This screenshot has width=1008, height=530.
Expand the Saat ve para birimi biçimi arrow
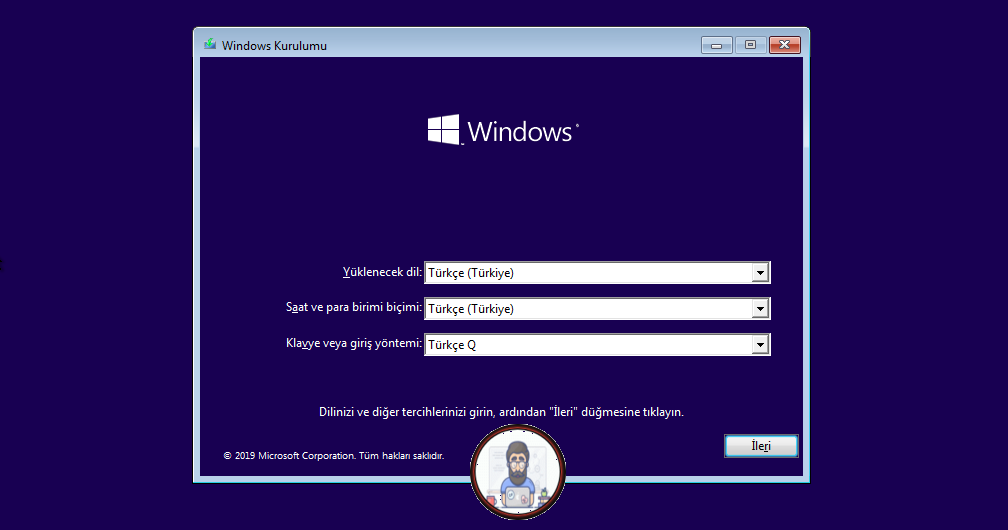tap(760, 309)
